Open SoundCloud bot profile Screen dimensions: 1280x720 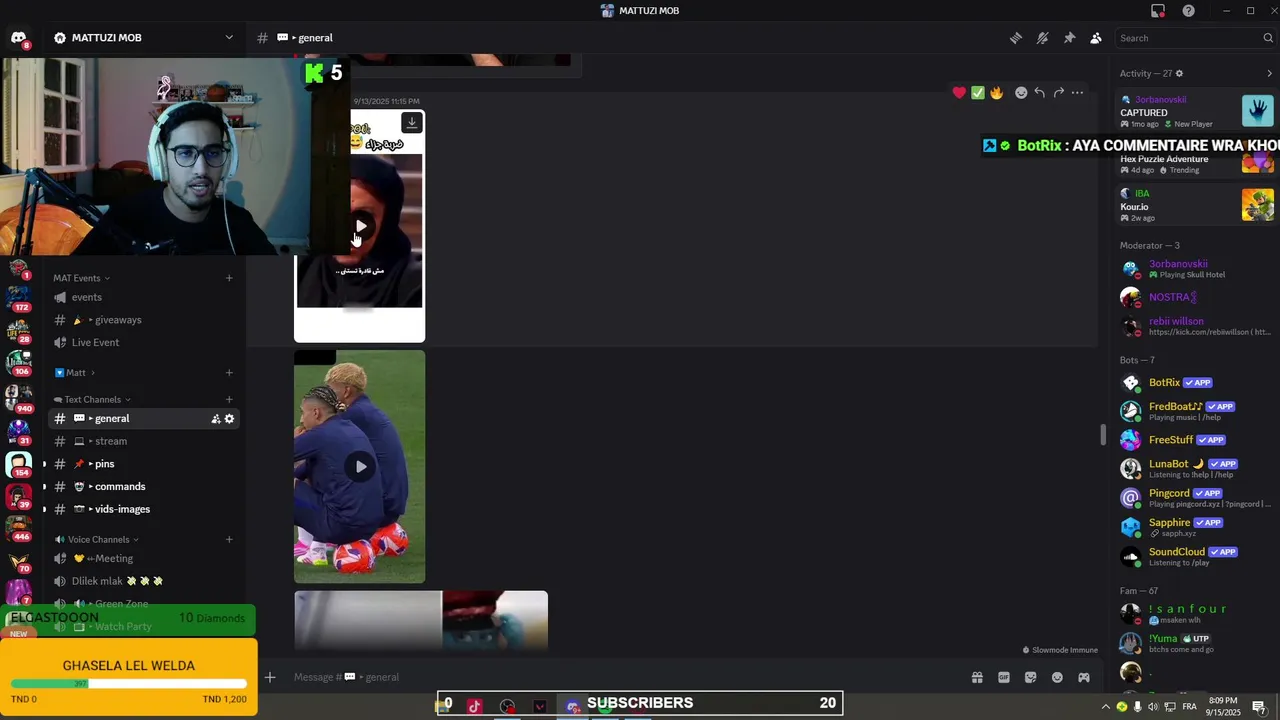1197,556
